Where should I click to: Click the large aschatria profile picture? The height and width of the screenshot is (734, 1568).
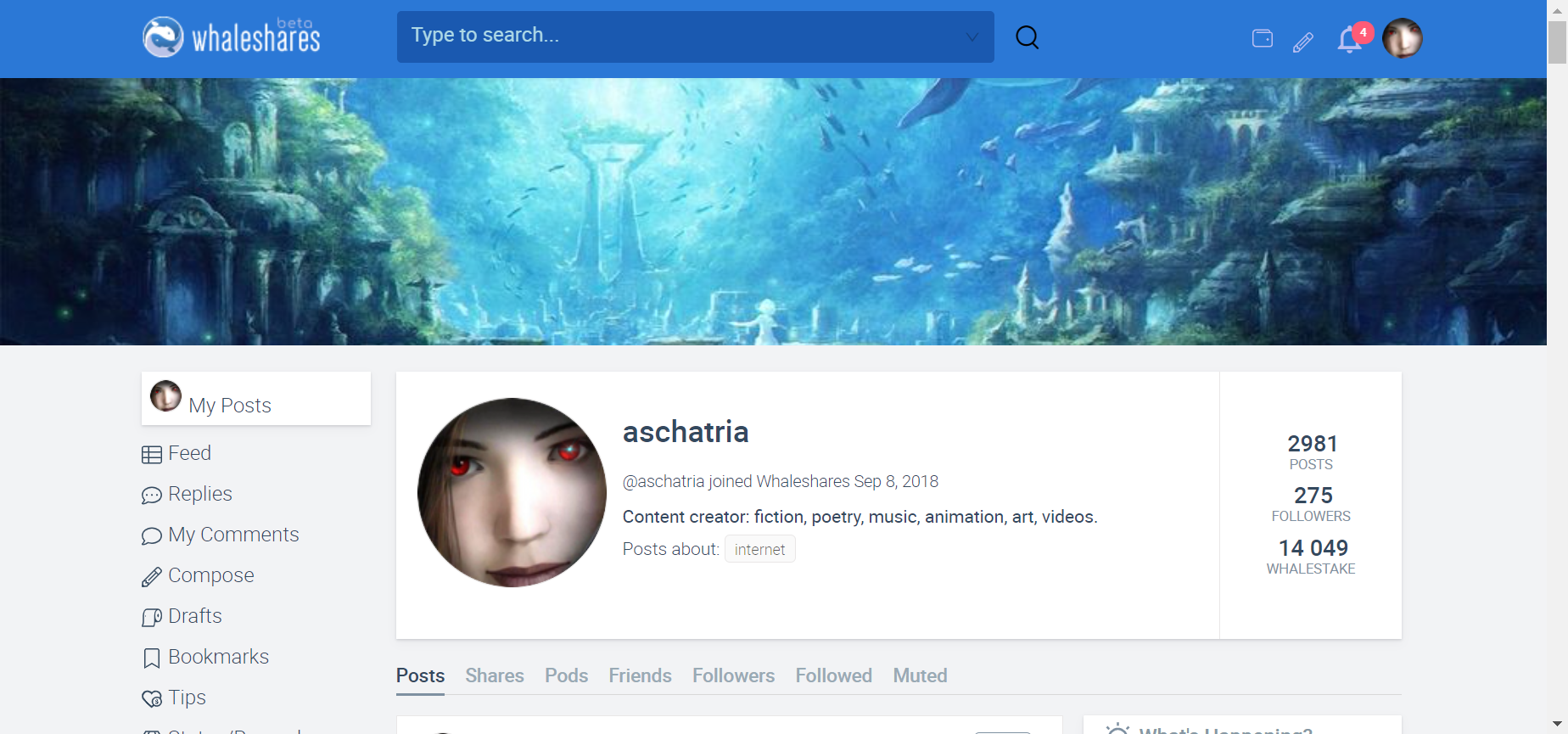(512, 492)
